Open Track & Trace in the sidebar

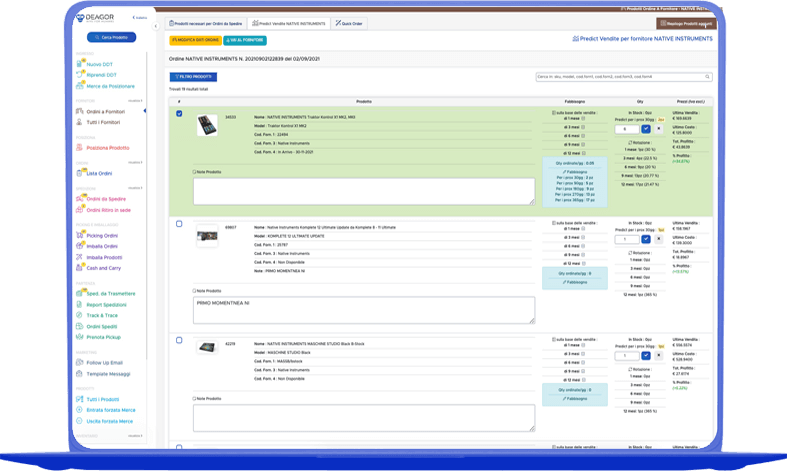coord(102,315)
